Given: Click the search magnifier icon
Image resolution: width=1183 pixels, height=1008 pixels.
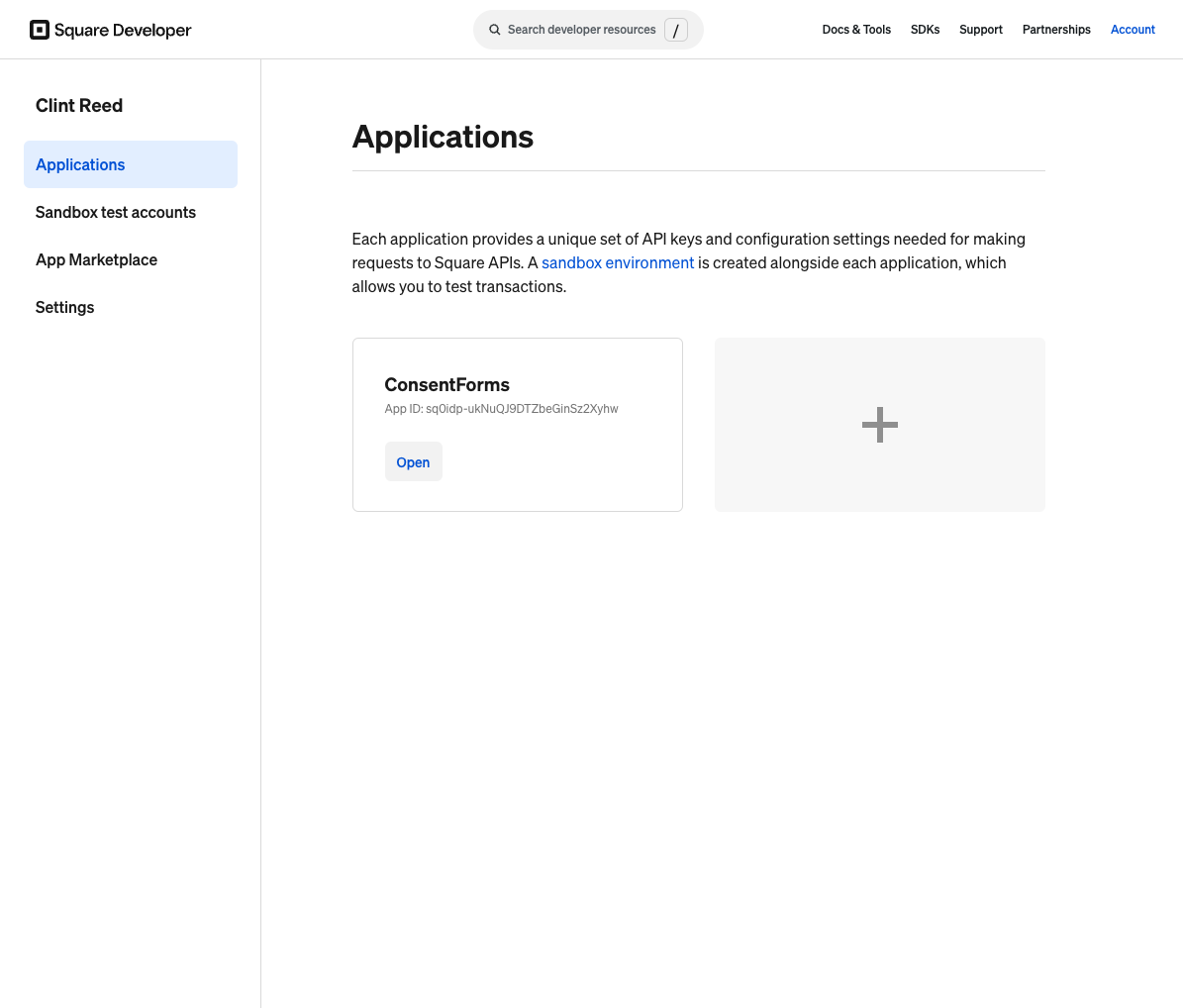Looking at the screenshot, I should 494,30.
